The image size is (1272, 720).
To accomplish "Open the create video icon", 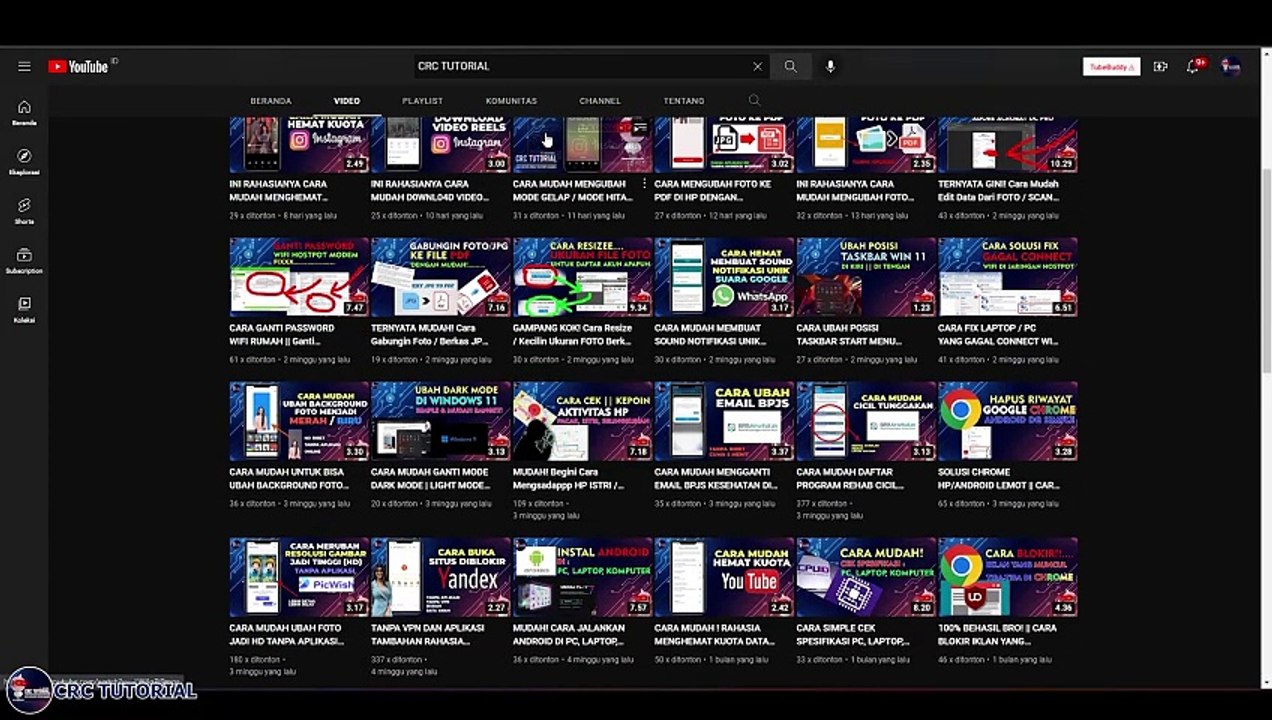I will (x=1160, y=67).
